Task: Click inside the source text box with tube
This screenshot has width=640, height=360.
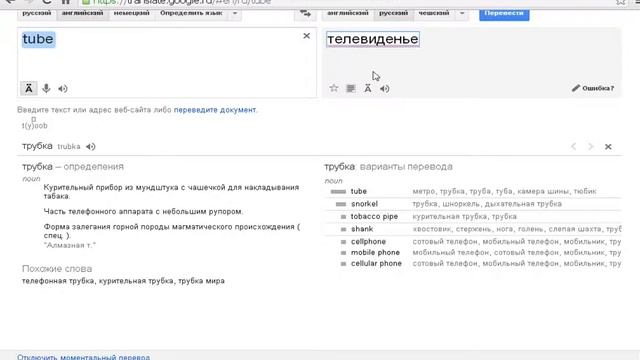Action: 167,62
